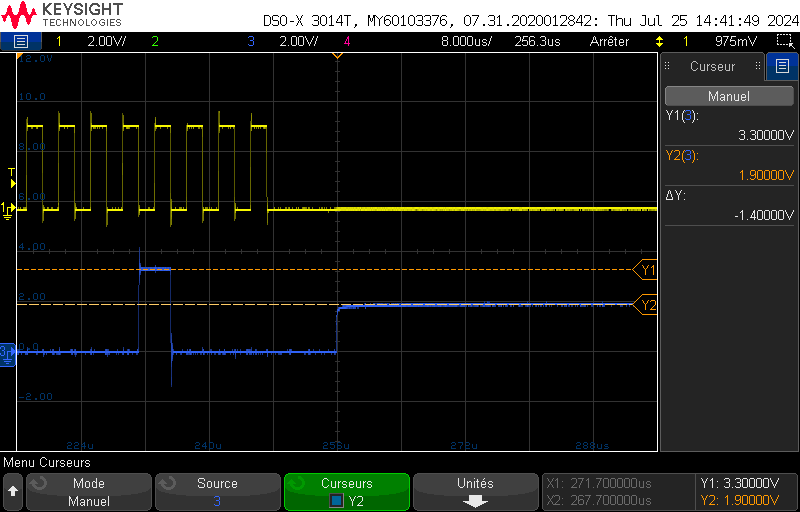Select Y2: 1.90000V in bottom readout
This screenshot has width=800, height=512.
(x=740, y=500)
